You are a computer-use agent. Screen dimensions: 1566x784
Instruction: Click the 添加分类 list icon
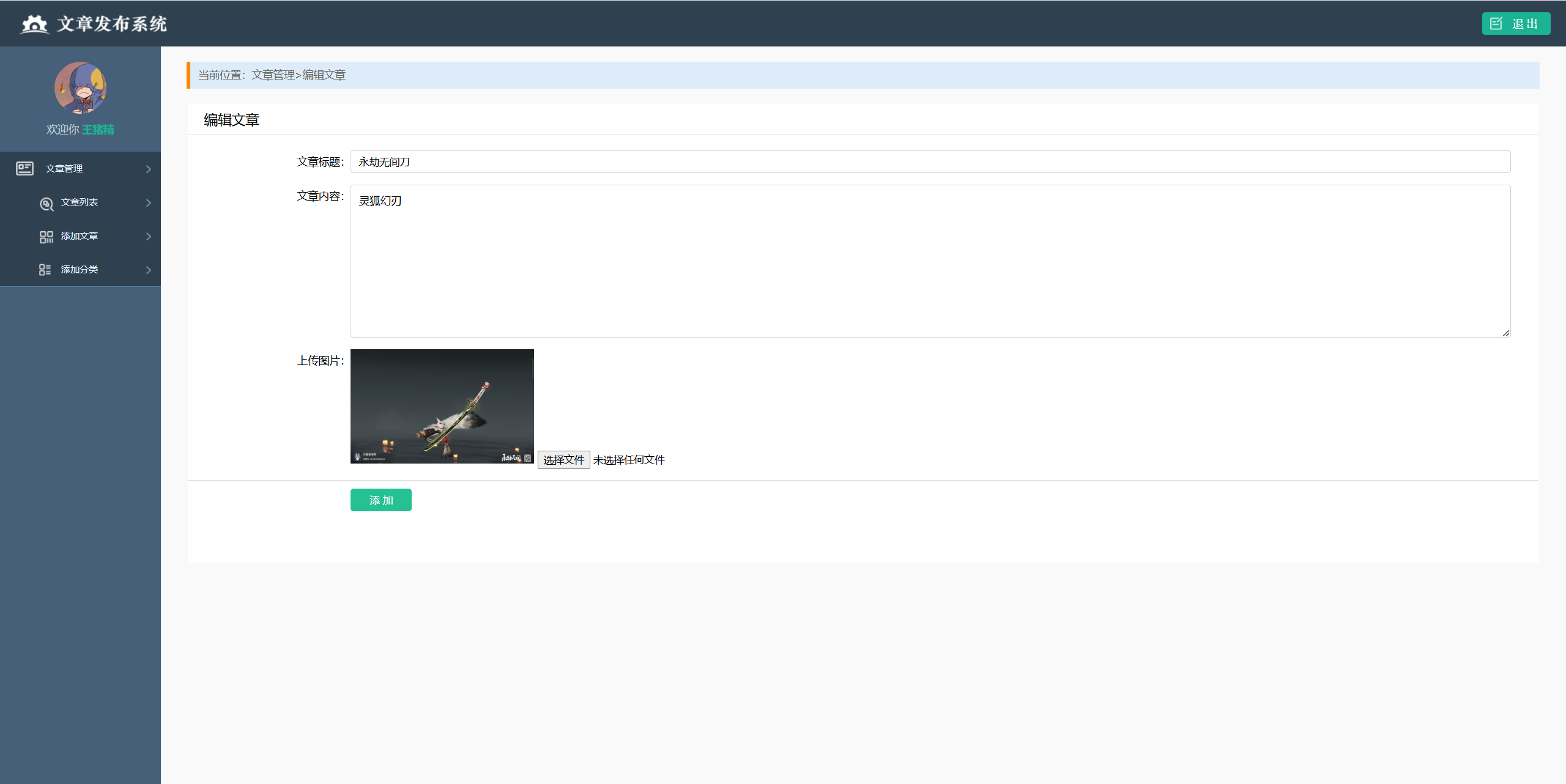point(45,270)
